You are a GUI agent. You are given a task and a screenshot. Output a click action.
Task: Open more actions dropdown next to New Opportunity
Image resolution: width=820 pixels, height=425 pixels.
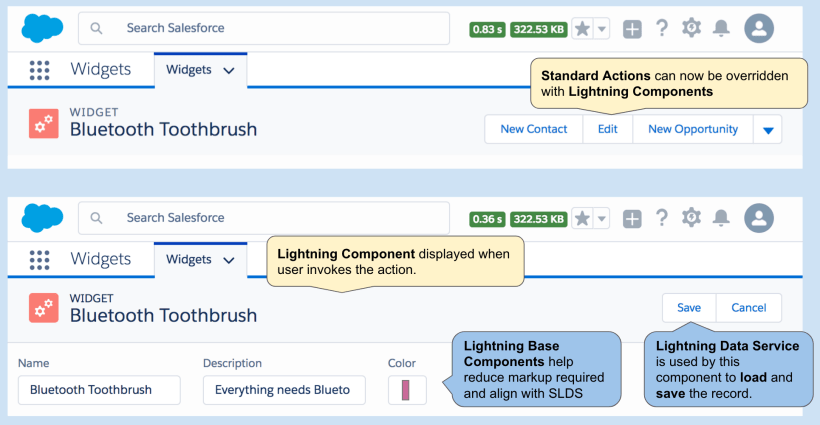[768, 130]
